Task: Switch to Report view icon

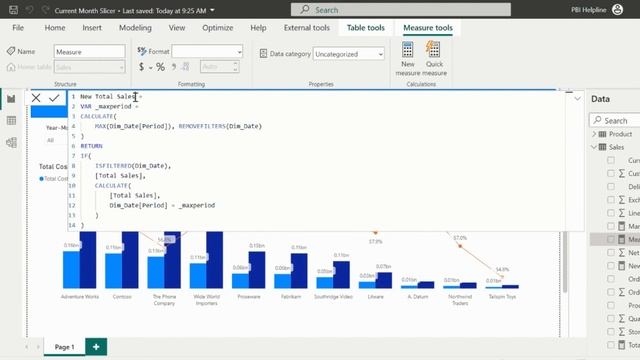Action: click(x=11, y=99)
